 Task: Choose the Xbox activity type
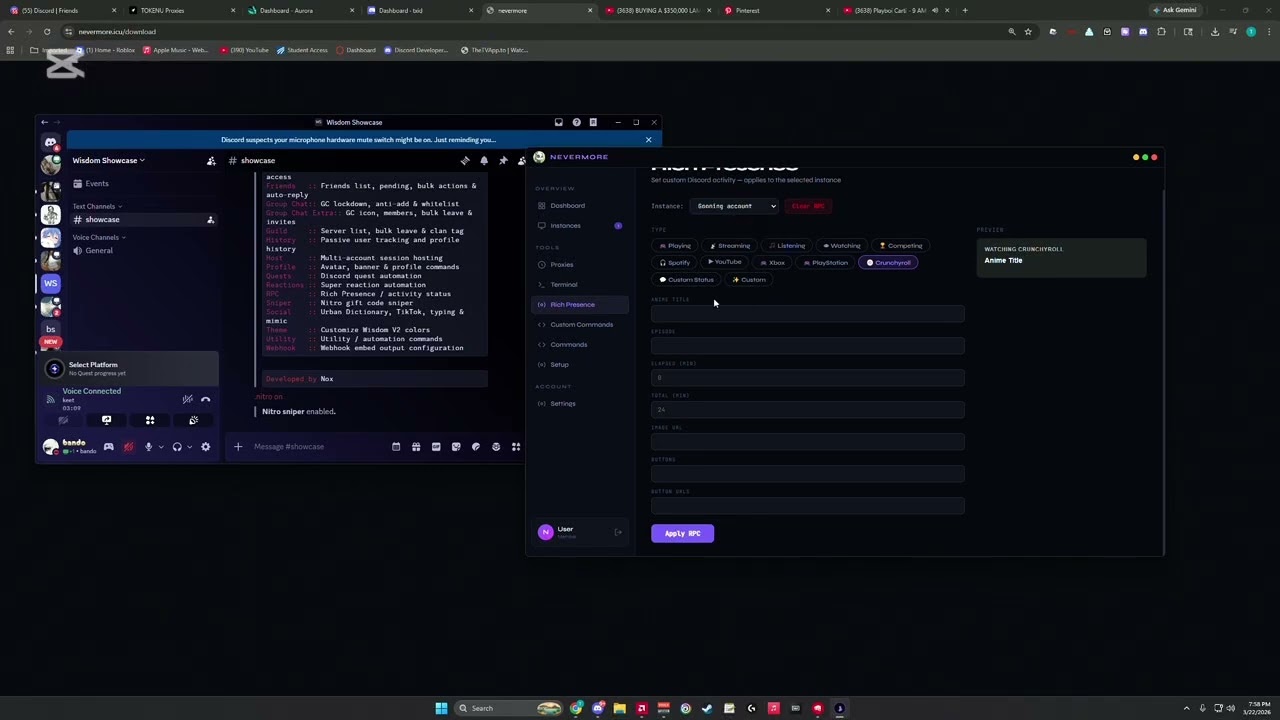(773, 263)
